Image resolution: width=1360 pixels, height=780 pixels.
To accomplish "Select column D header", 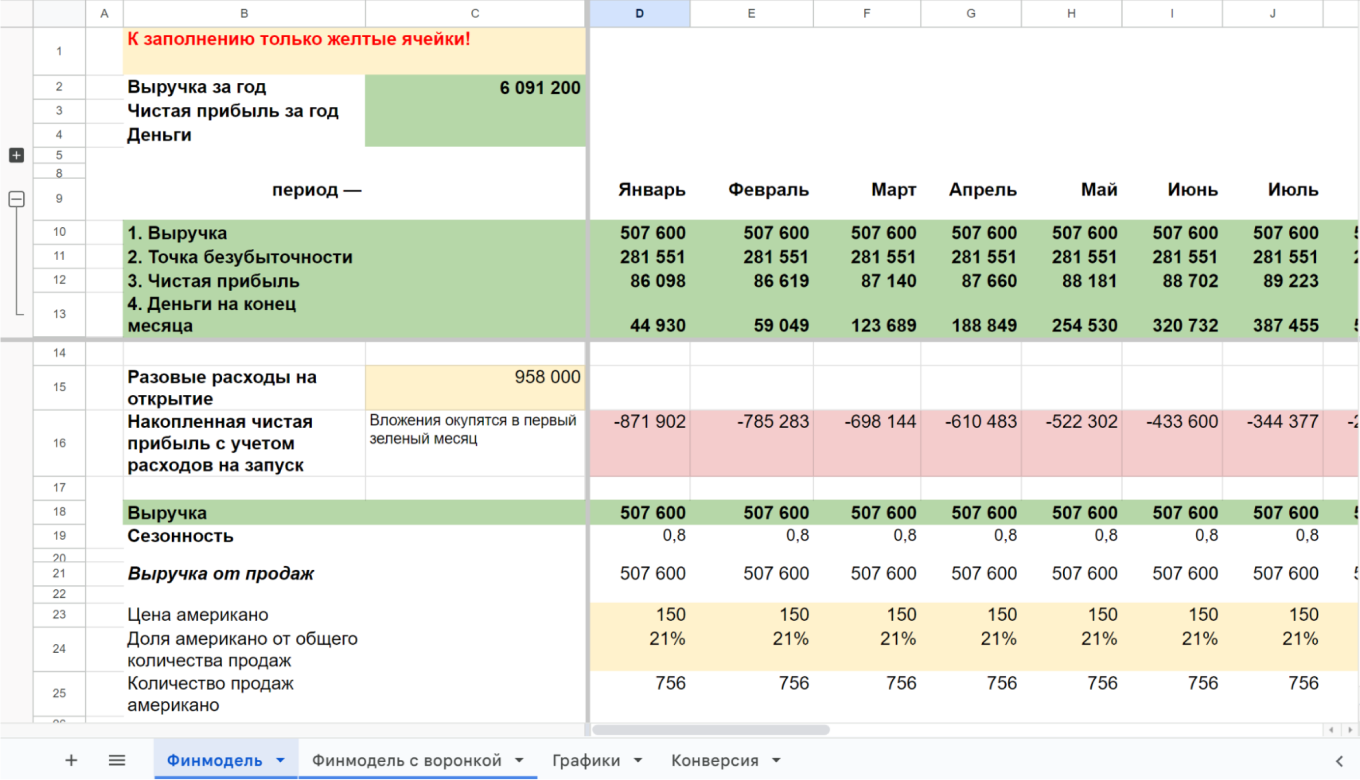I will point(640,13).
